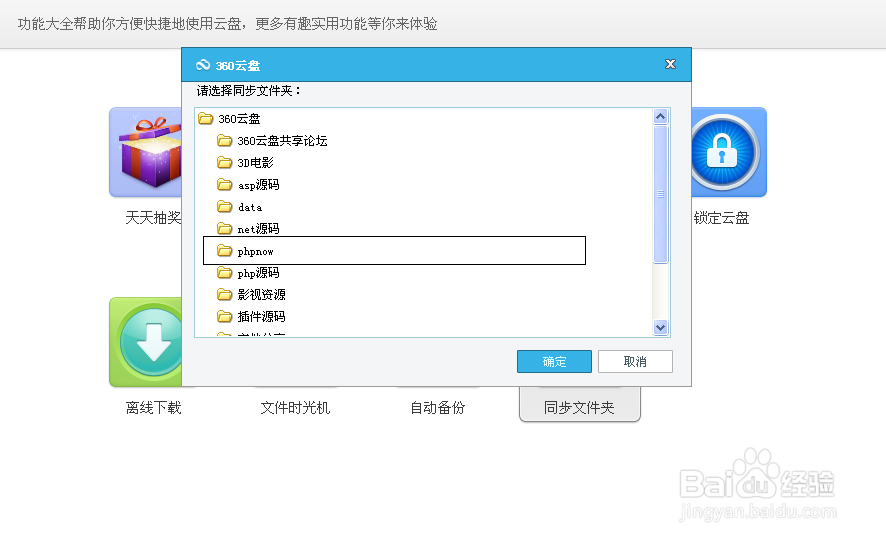Click folder icon of 360云盘共享论坛
This screenshot has height=542, width=886.
point(225,140)
